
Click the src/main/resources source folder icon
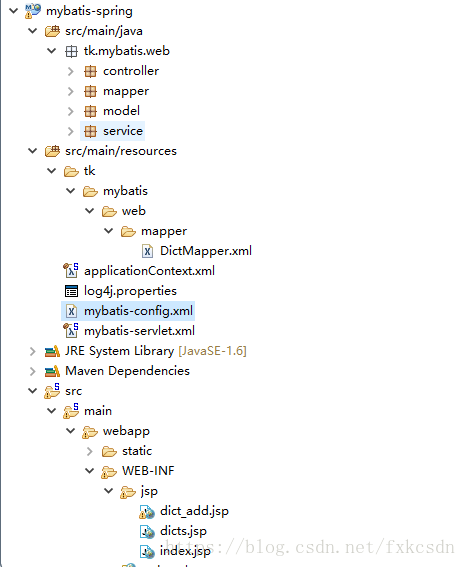52,151
